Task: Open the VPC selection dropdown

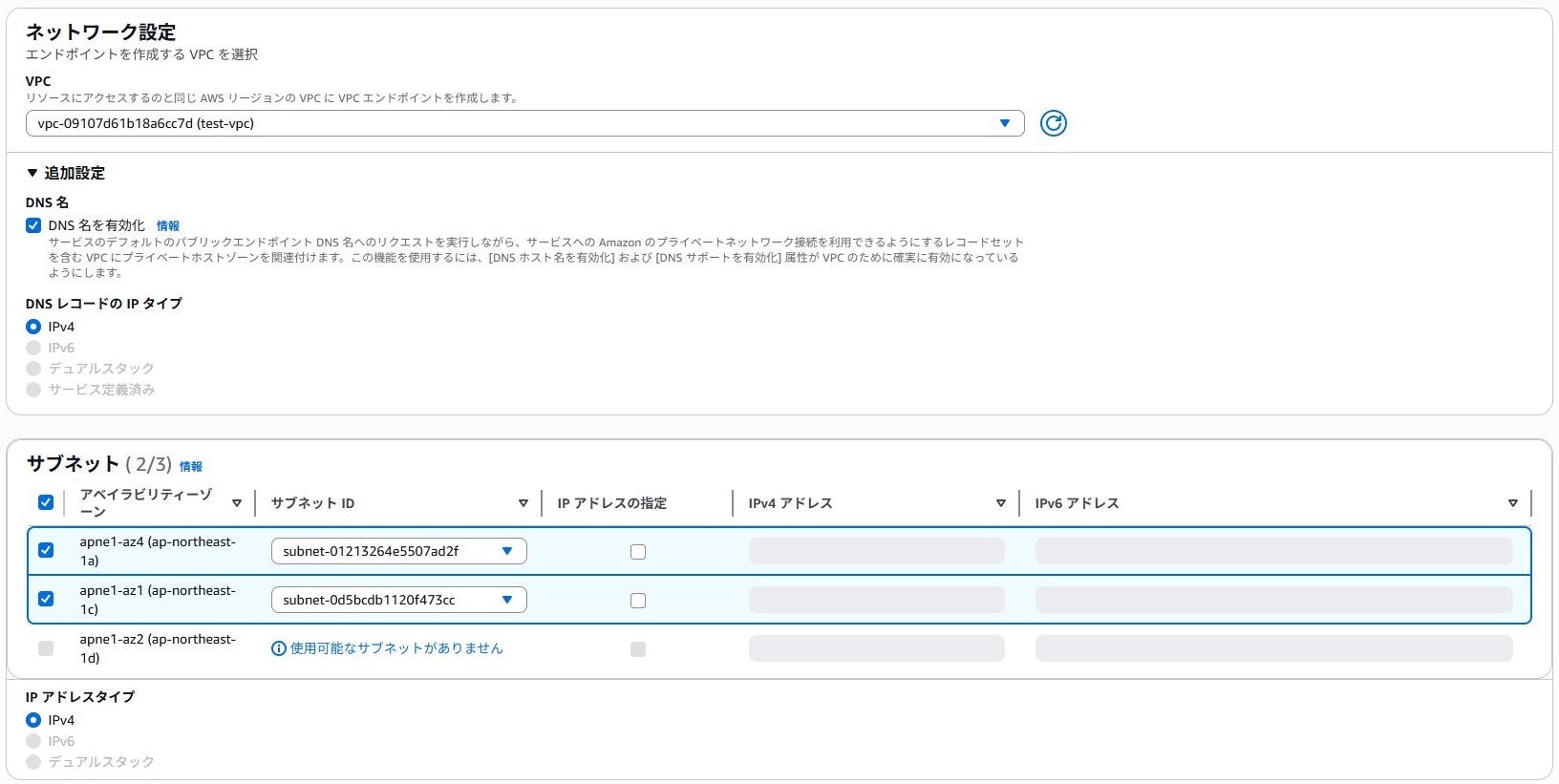Action: [524, 123]
